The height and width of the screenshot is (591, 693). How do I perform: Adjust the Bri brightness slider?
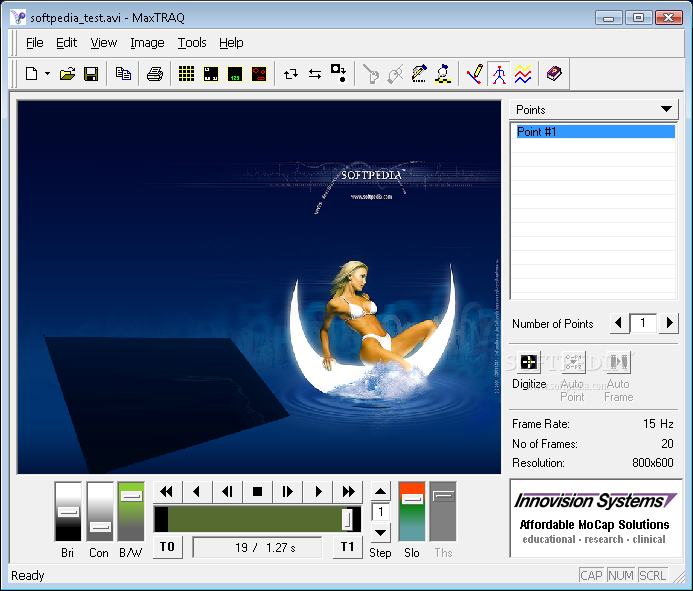(68, 511)
